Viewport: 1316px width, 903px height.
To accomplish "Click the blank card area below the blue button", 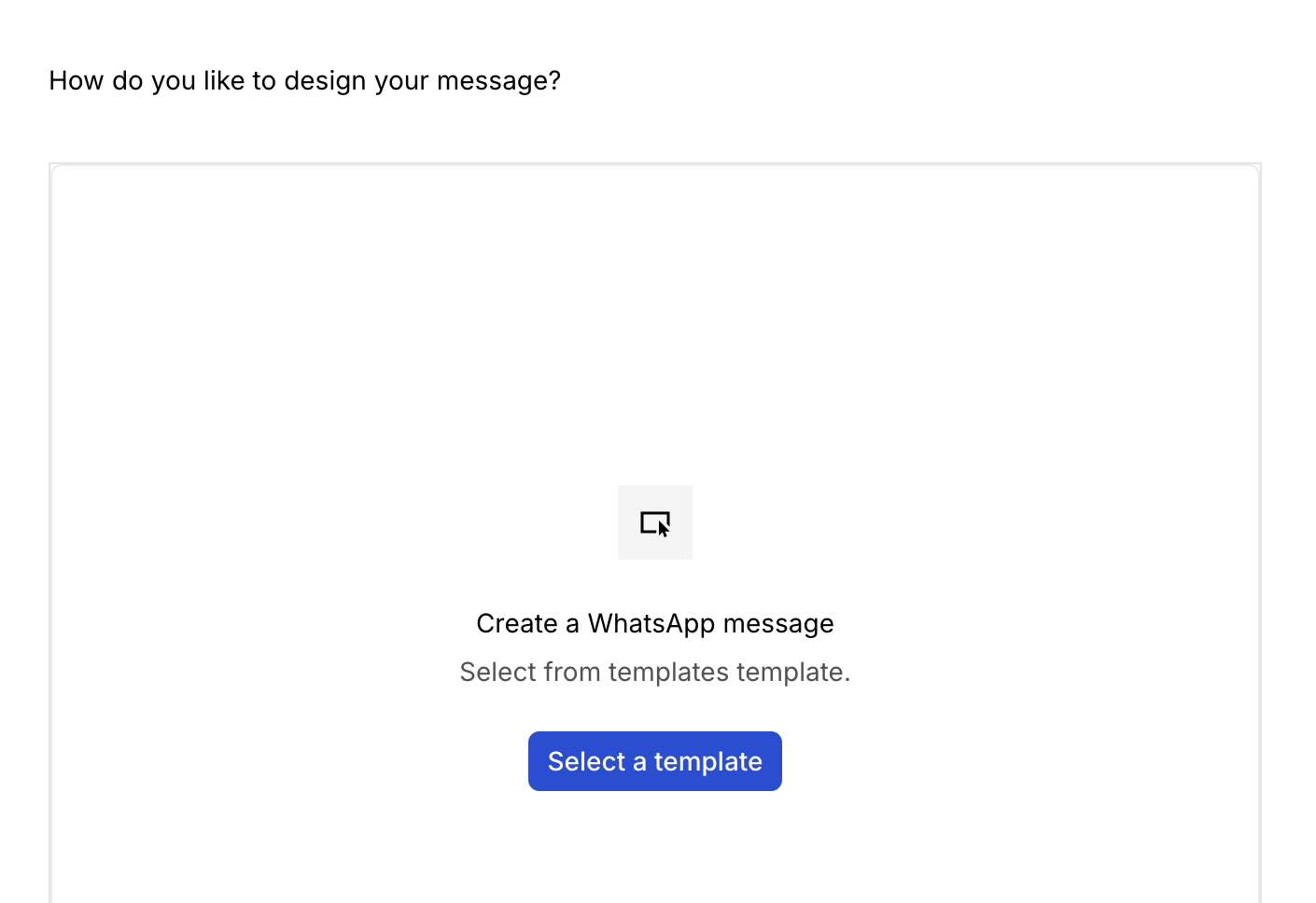I will tap(655, 849).
